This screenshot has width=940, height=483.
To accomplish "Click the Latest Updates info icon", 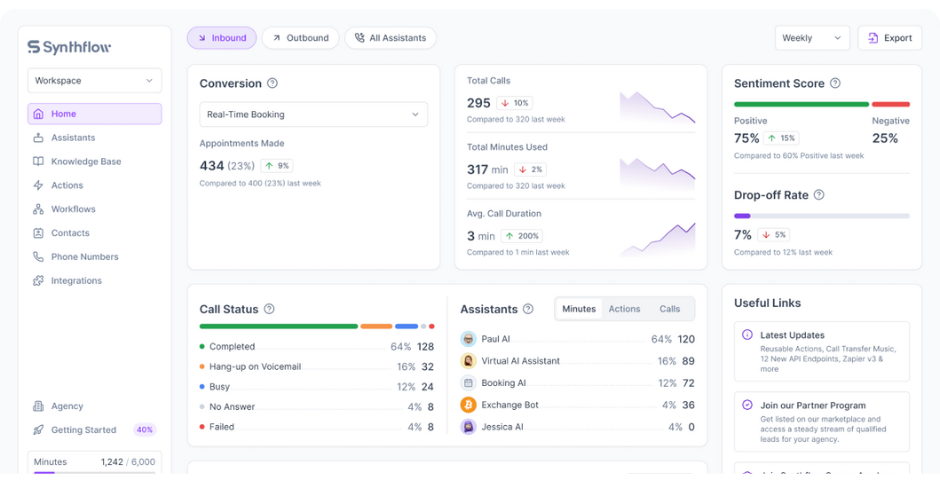I will tap(747, 335).
